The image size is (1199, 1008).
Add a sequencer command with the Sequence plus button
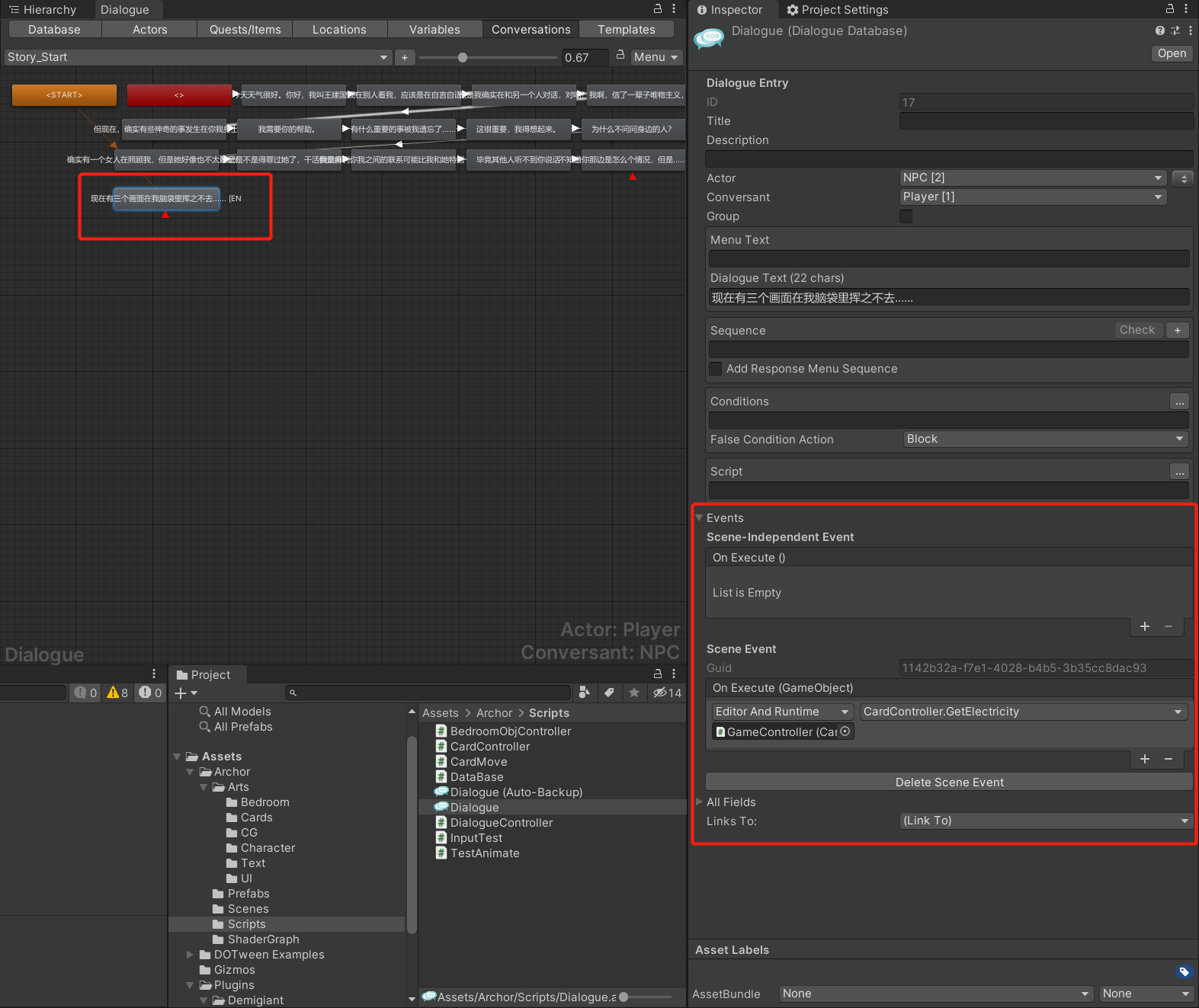click(1178, 330)
